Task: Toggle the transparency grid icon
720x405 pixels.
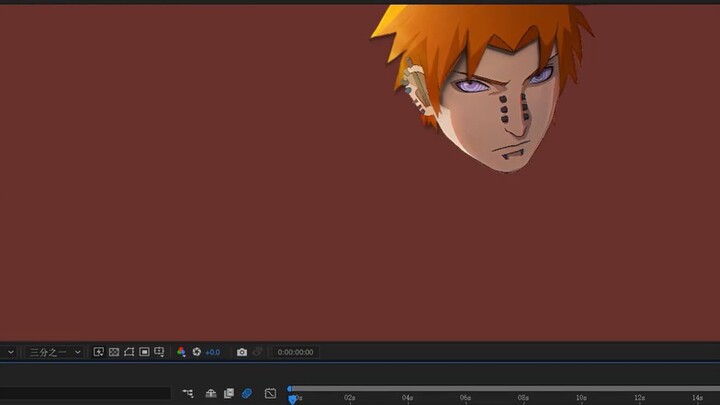Action: click(114, 352)
